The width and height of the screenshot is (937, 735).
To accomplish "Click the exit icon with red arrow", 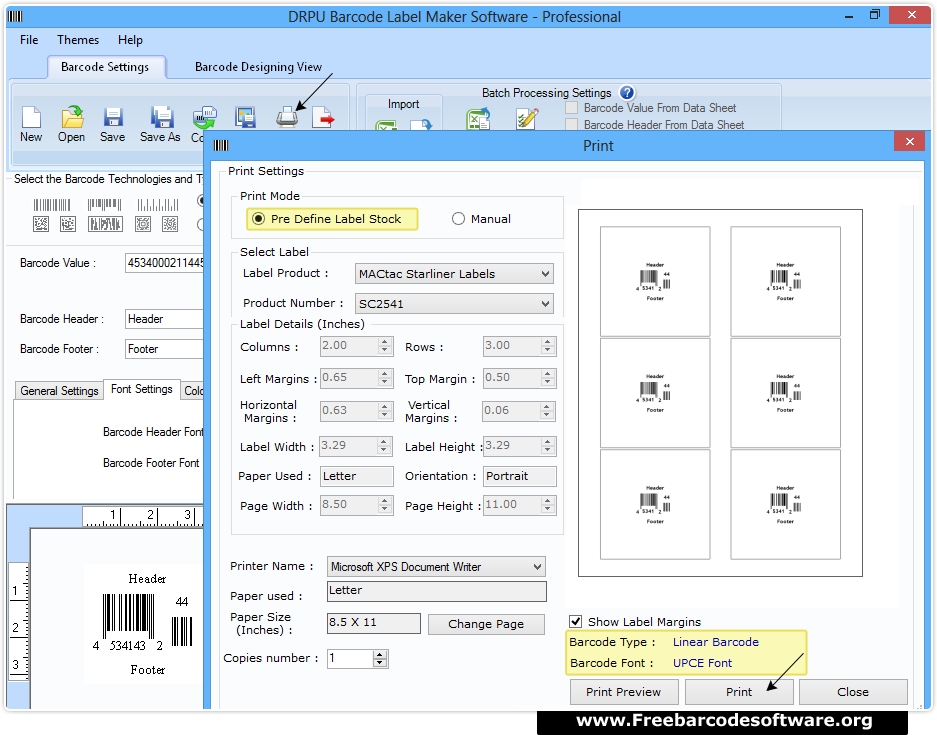I will (323, 117).
